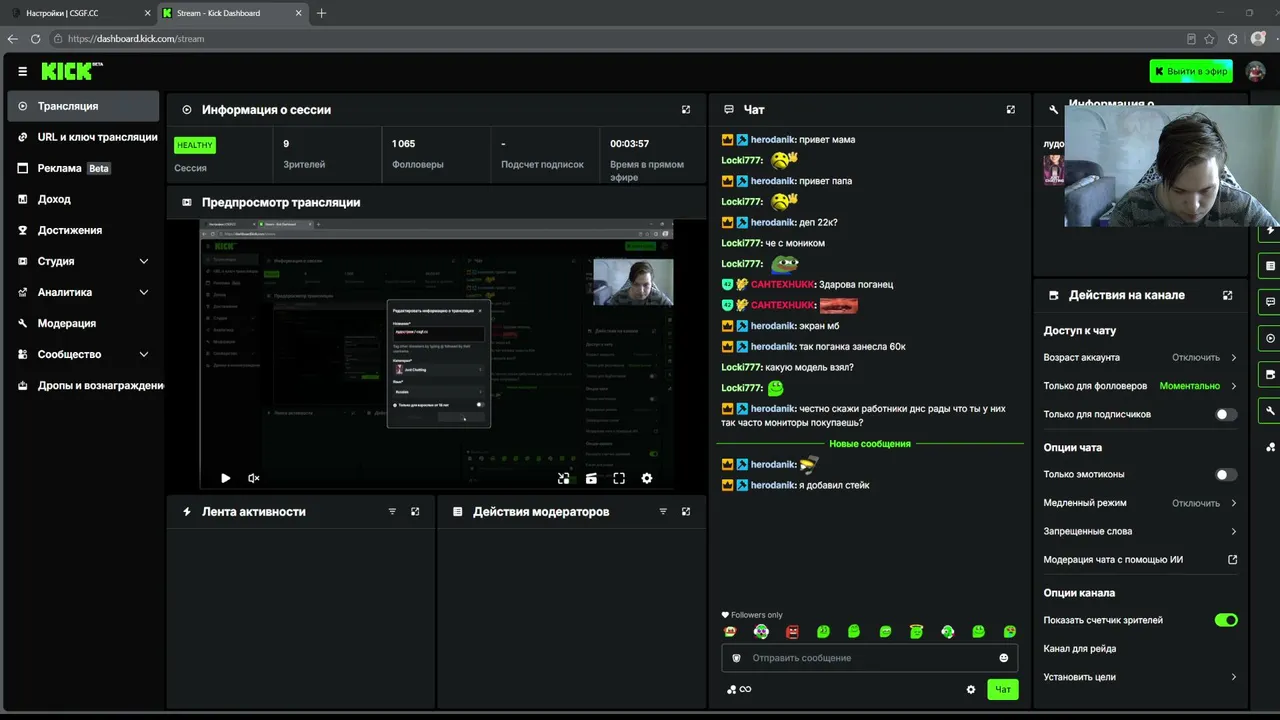Click username CAHTEXHUKK saying Здарова поганец
1280x720 pixels.
[782, 285]
